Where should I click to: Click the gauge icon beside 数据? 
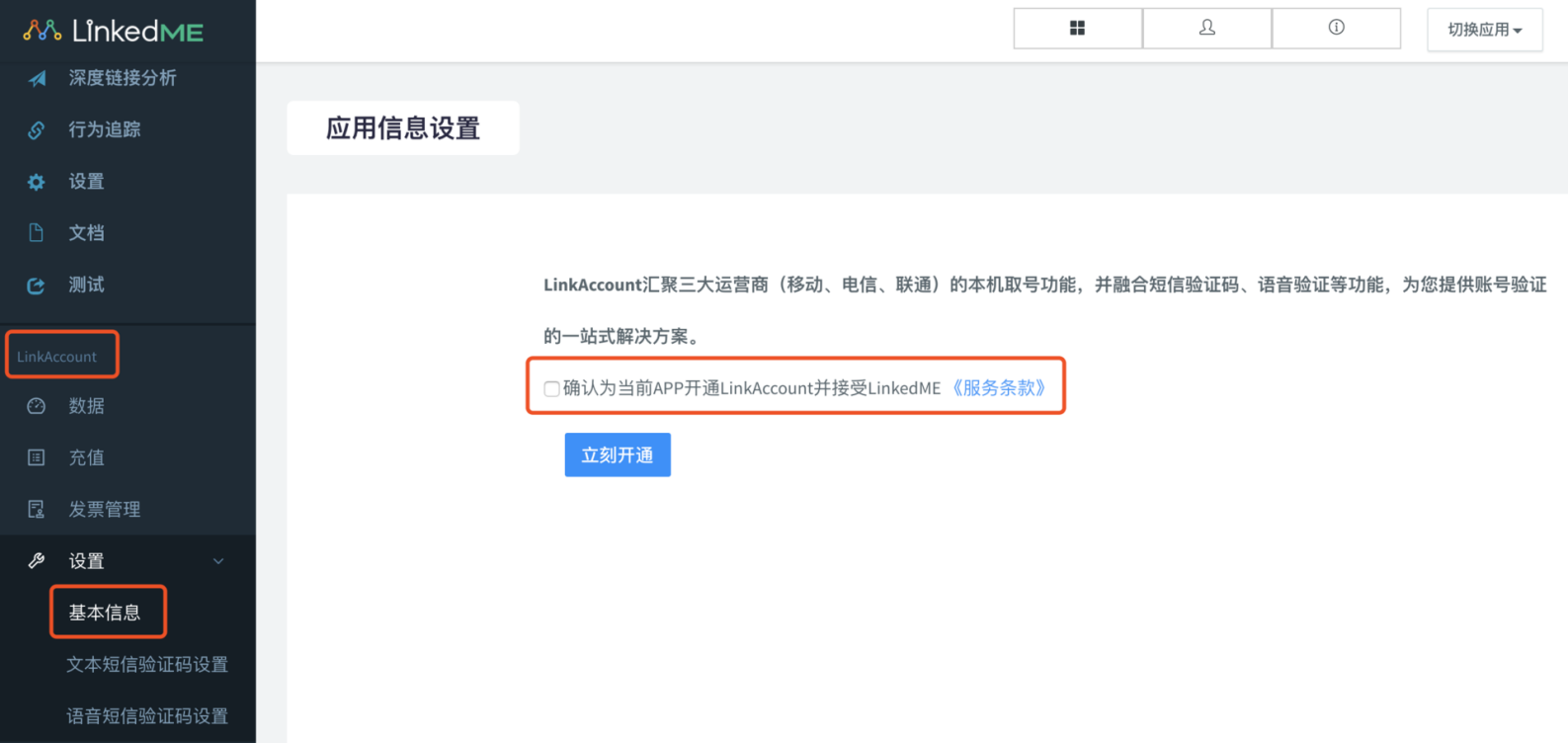point(37,406)
